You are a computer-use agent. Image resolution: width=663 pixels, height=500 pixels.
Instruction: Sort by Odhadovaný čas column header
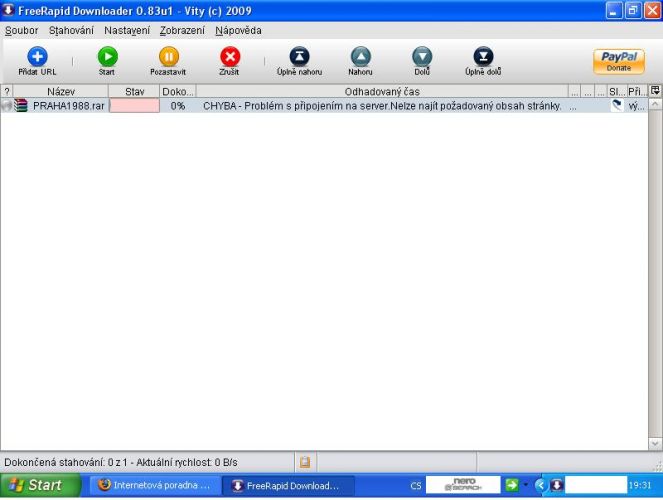pos(382,91)
